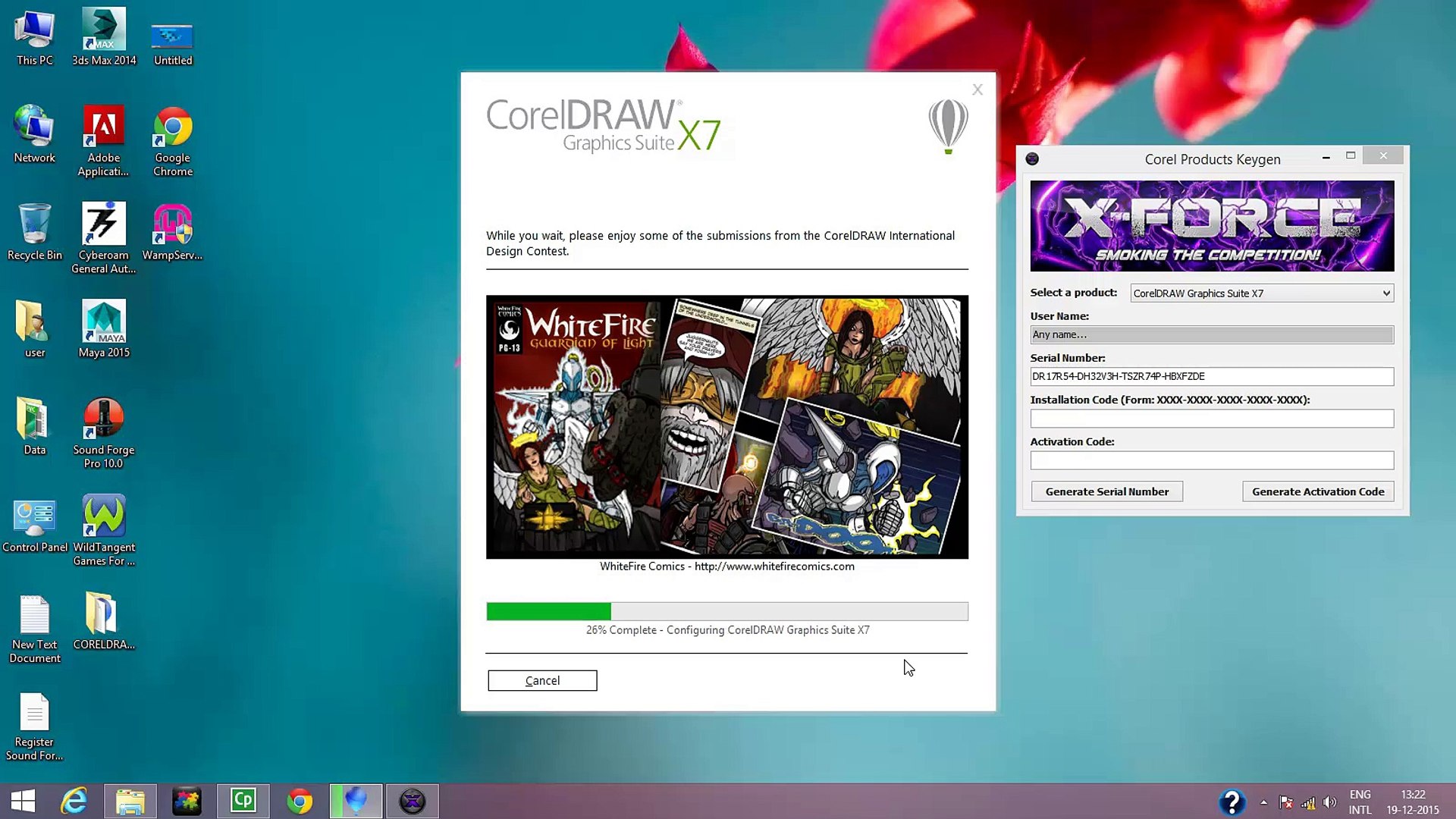Open Cyberoam General Authentication shortcut
The image size is (1456, 819).
[104, 231]
